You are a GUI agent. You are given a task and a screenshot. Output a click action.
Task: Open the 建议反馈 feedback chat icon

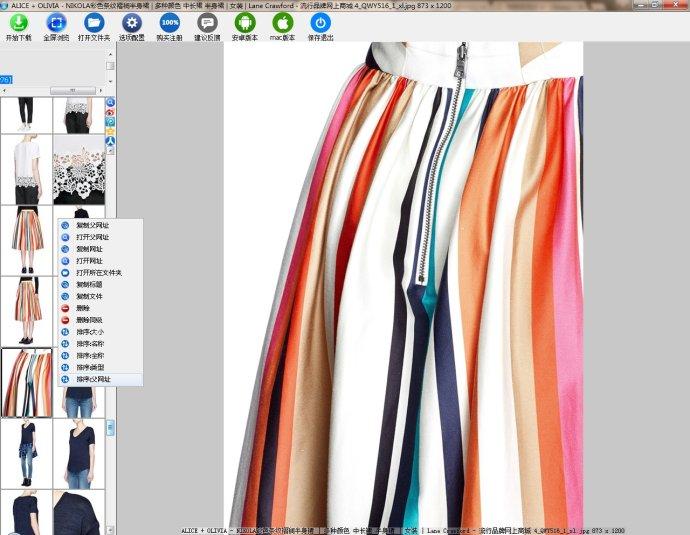(207, 27)
